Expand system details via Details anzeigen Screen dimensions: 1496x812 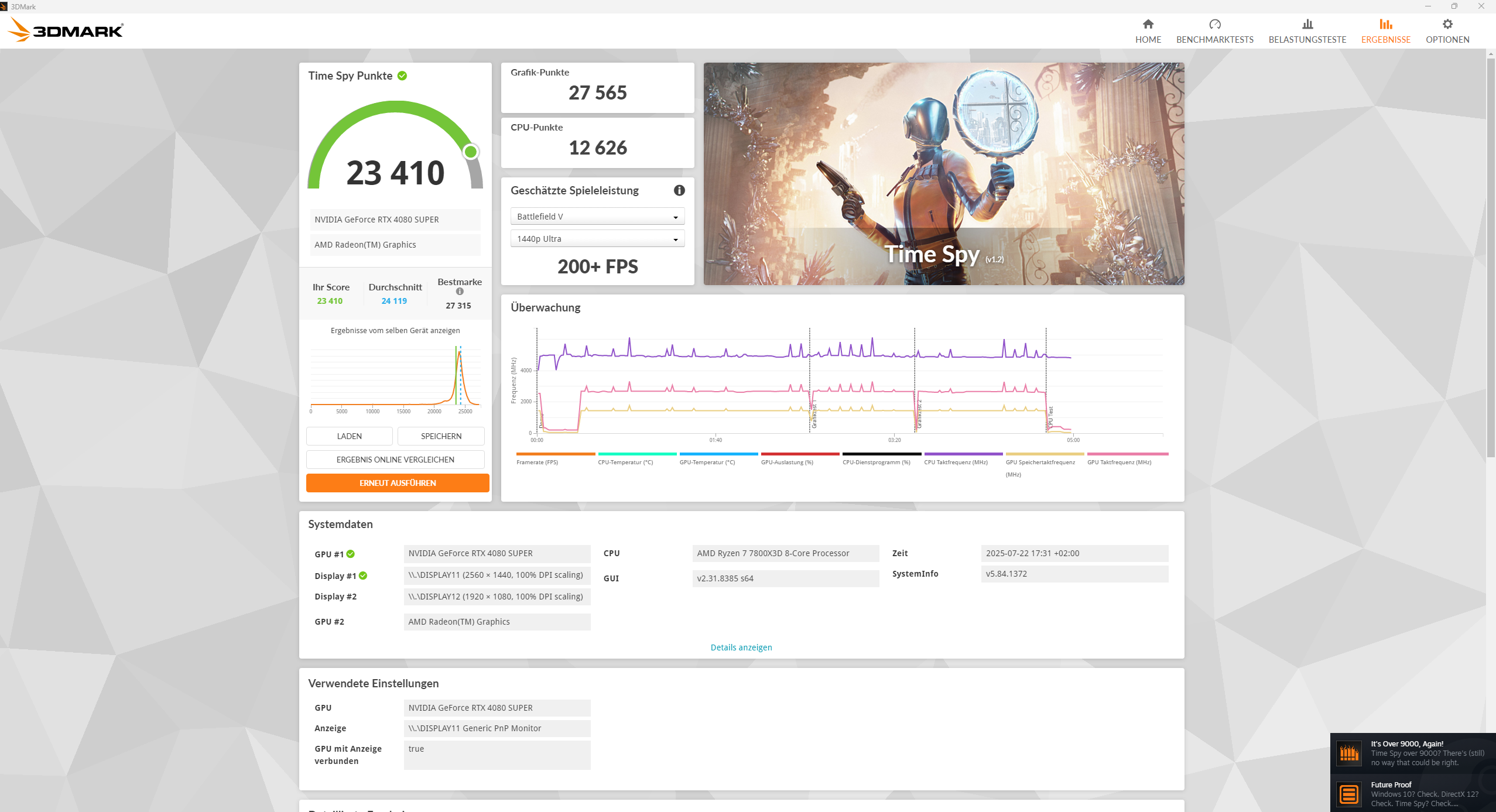point(741,647)
